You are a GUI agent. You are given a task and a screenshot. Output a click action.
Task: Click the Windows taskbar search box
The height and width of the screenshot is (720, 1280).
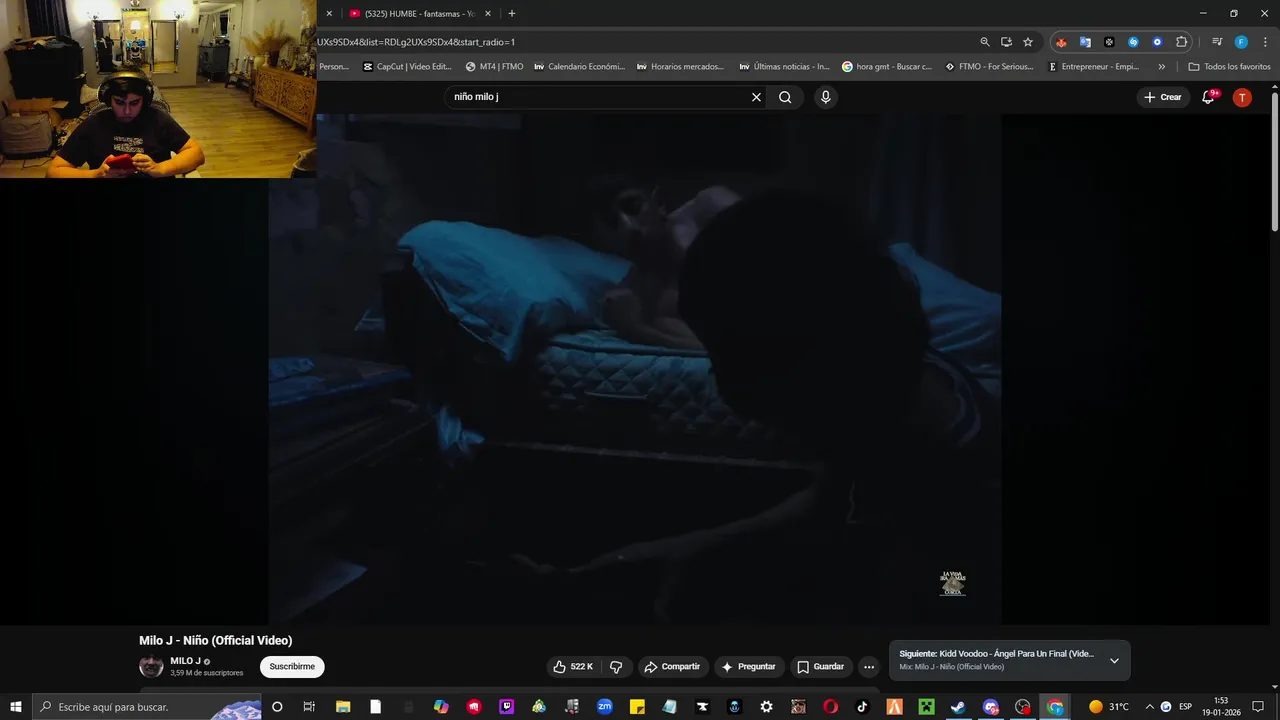pos(148,707)
